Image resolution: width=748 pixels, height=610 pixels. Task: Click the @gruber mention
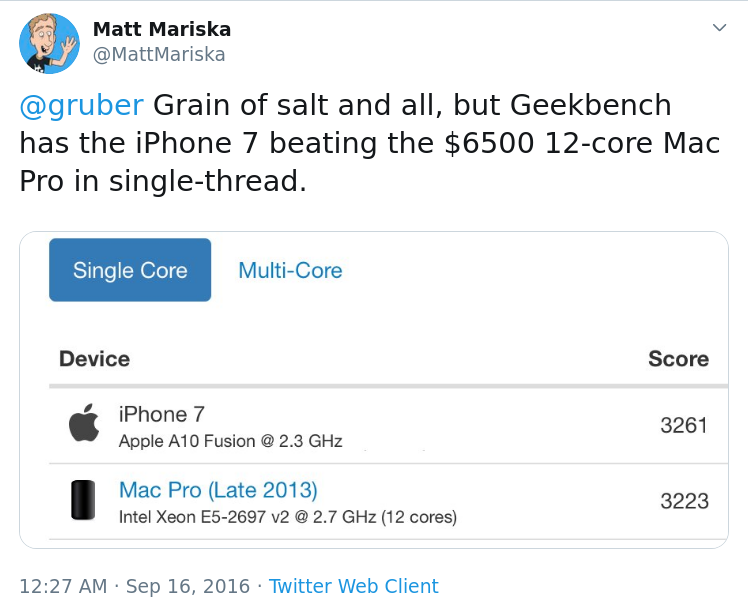[82, 105]
